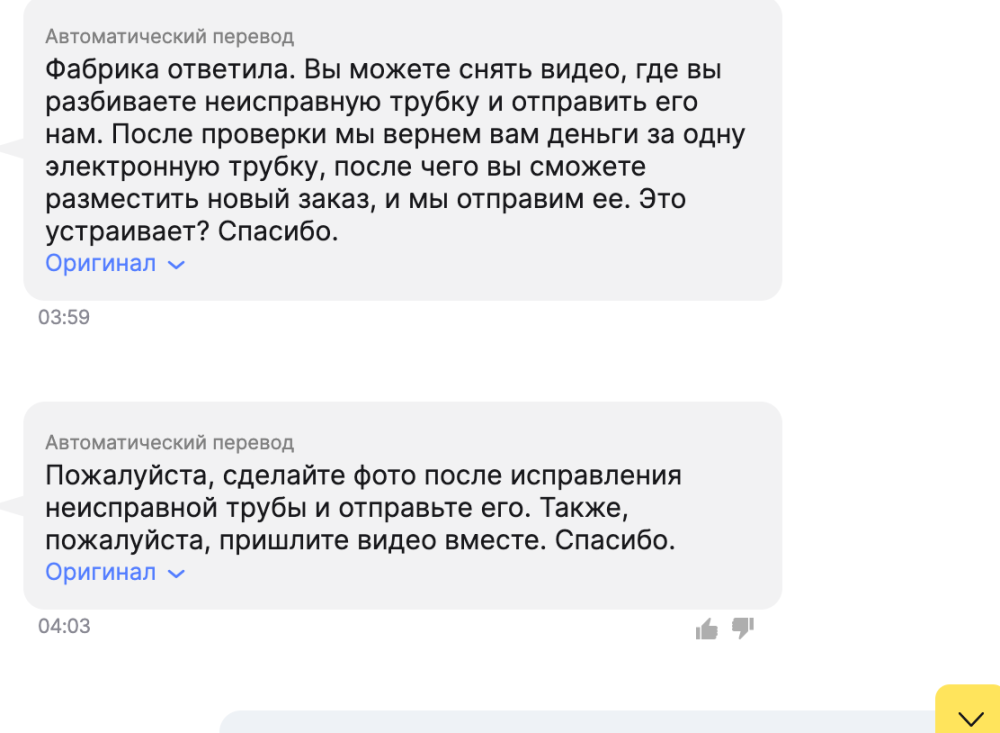Expand the chevron beside Оригинал in the 03:59 message
The image size is (1000, 733).
[176, 265]
